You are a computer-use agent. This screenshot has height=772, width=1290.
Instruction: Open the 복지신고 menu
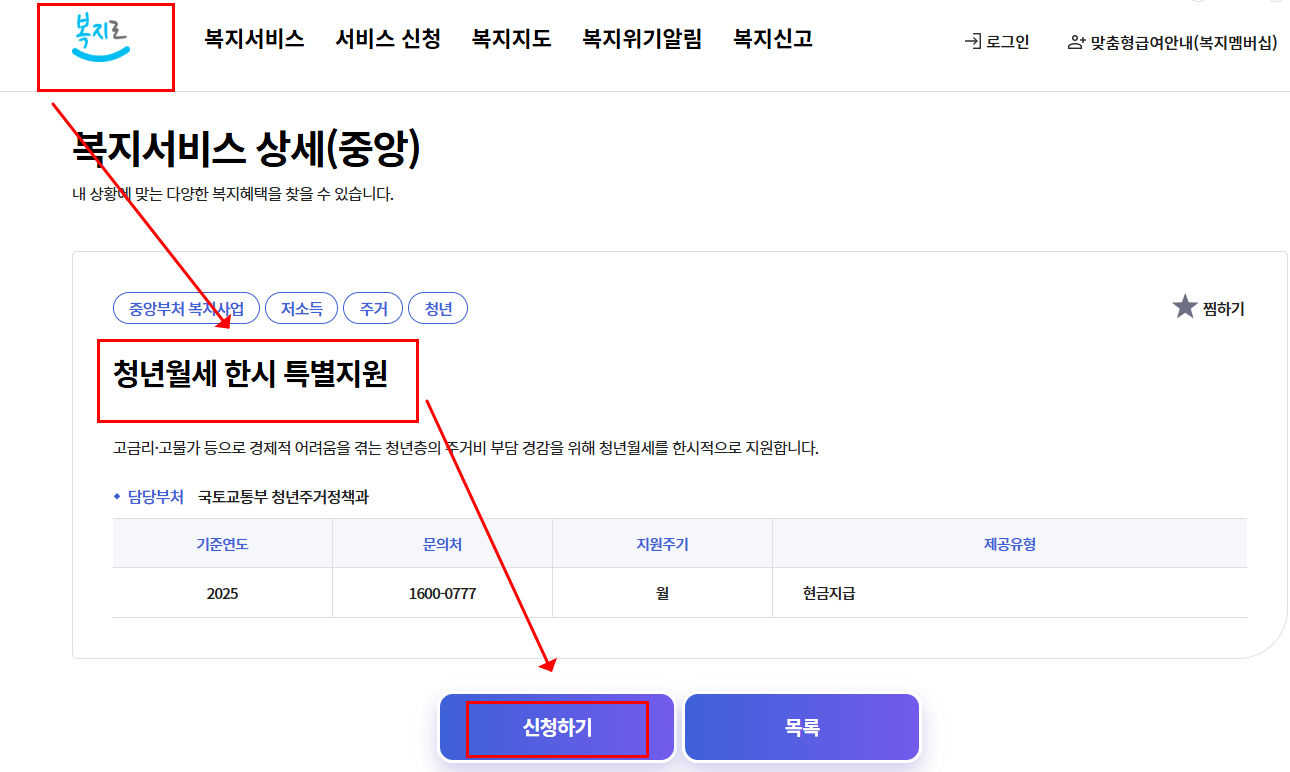pyautogui.click(x=773, y=39)
